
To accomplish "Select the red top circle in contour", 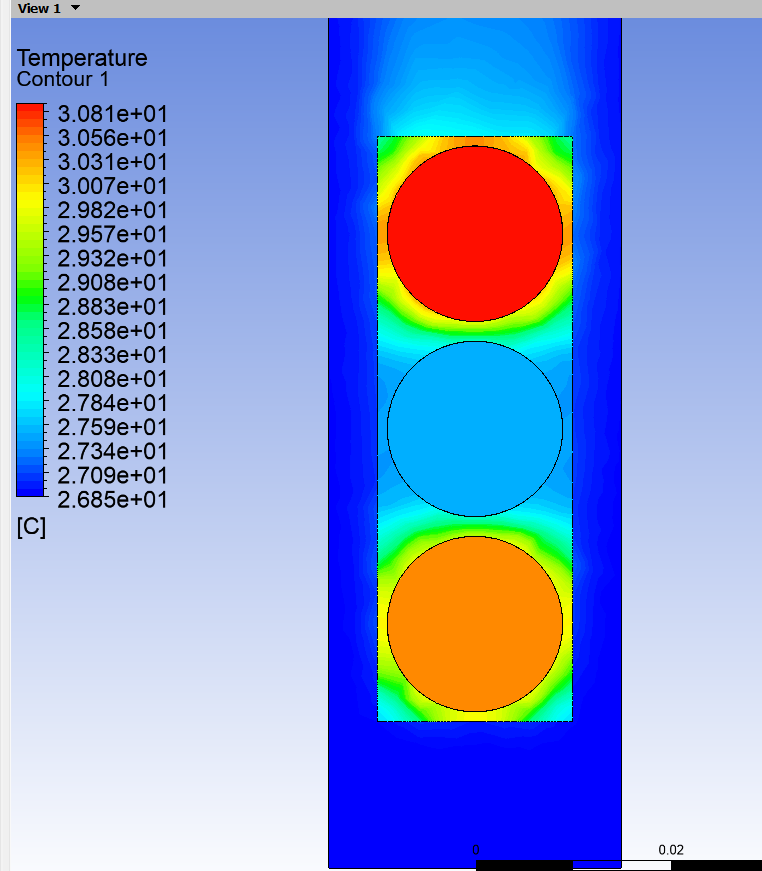I will [475, 234].
